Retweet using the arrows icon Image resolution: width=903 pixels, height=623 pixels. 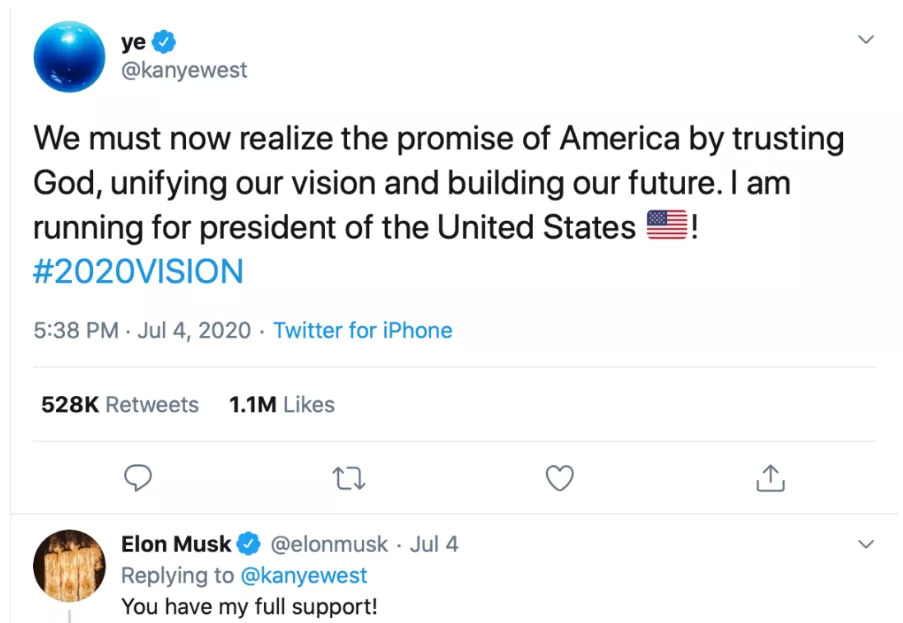[x=350, y=479]
